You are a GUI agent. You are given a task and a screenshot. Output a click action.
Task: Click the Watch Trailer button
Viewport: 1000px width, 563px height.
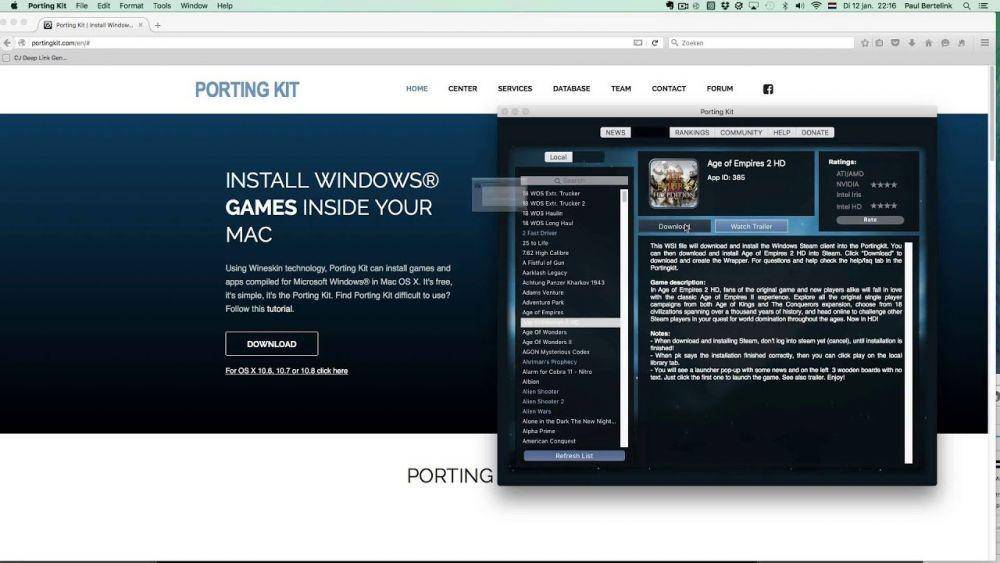point(751,226)
